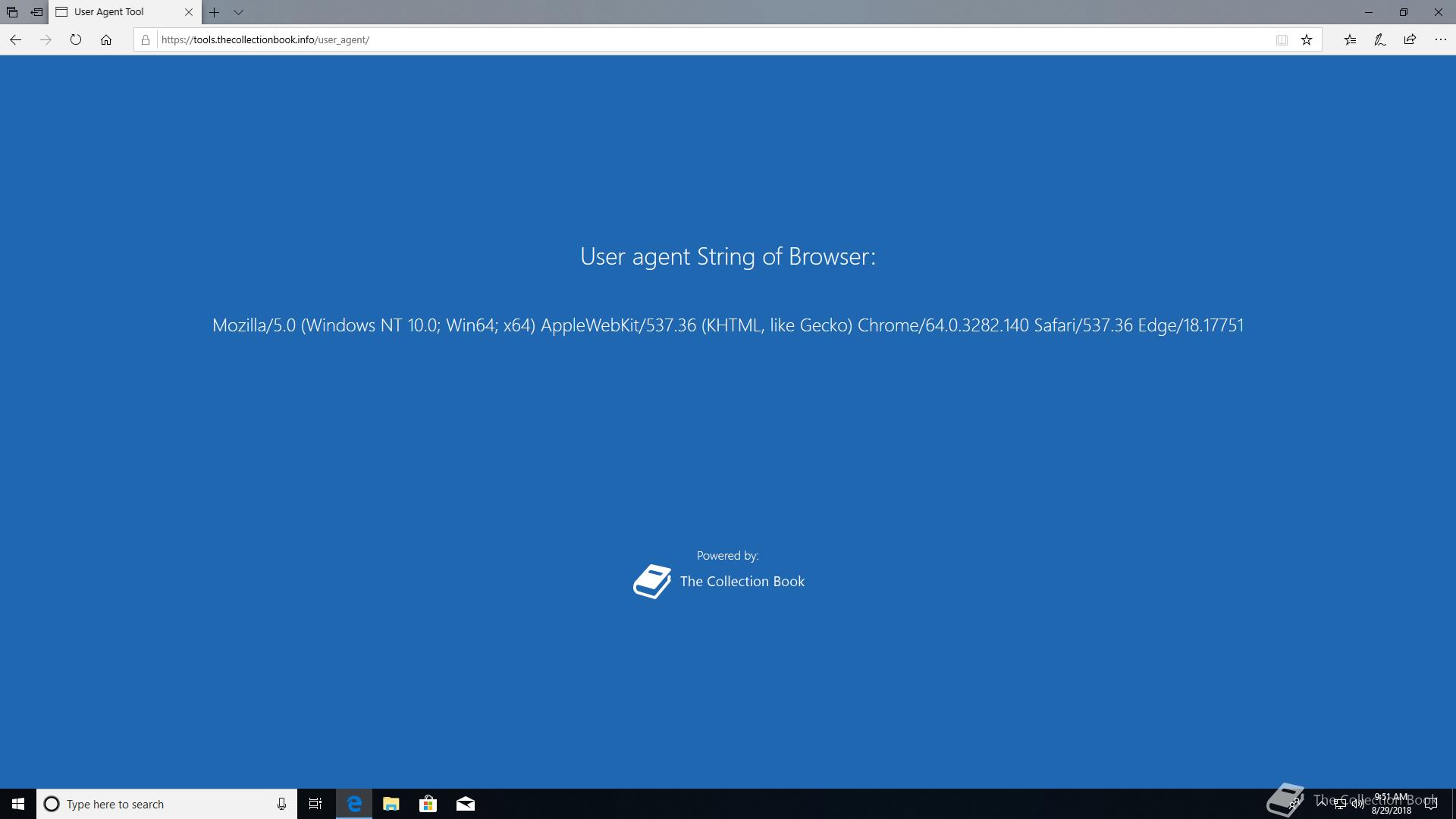Click the Refresh page icon
This screenshot has height=819, width=1456.
[75, 39]
